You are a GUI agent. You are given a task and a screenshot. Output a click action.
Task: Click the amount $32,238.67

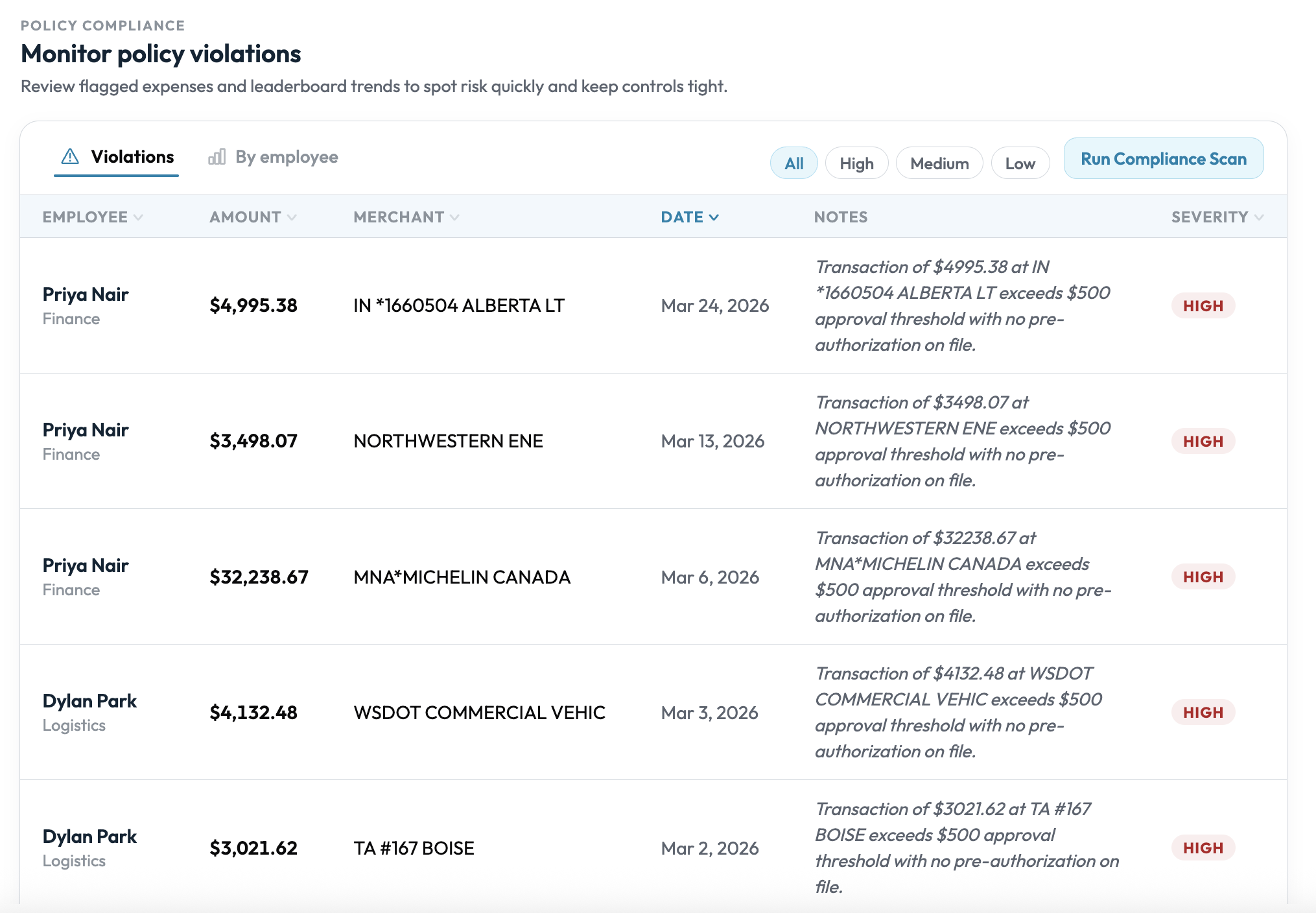point(259,577)
